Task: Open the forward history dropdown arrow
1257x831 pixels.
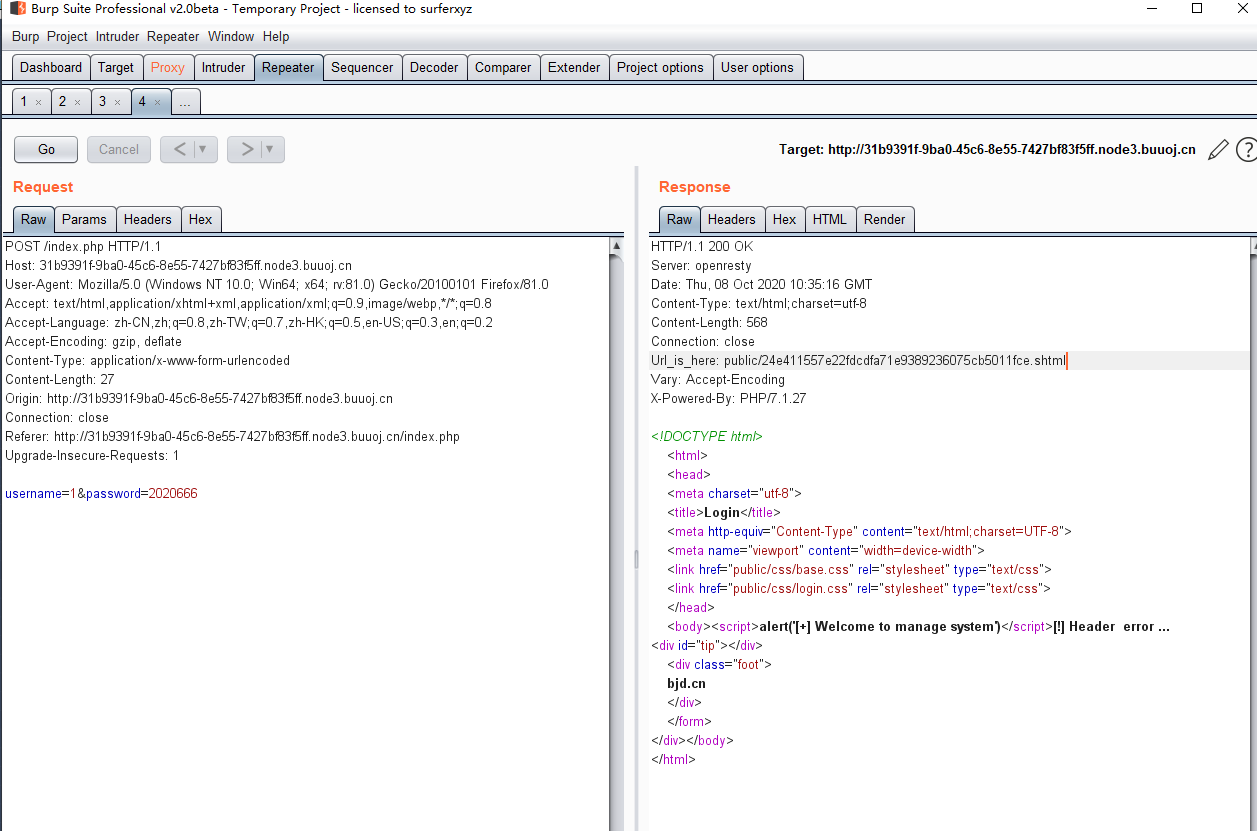Action: click(x=271, y=149)
